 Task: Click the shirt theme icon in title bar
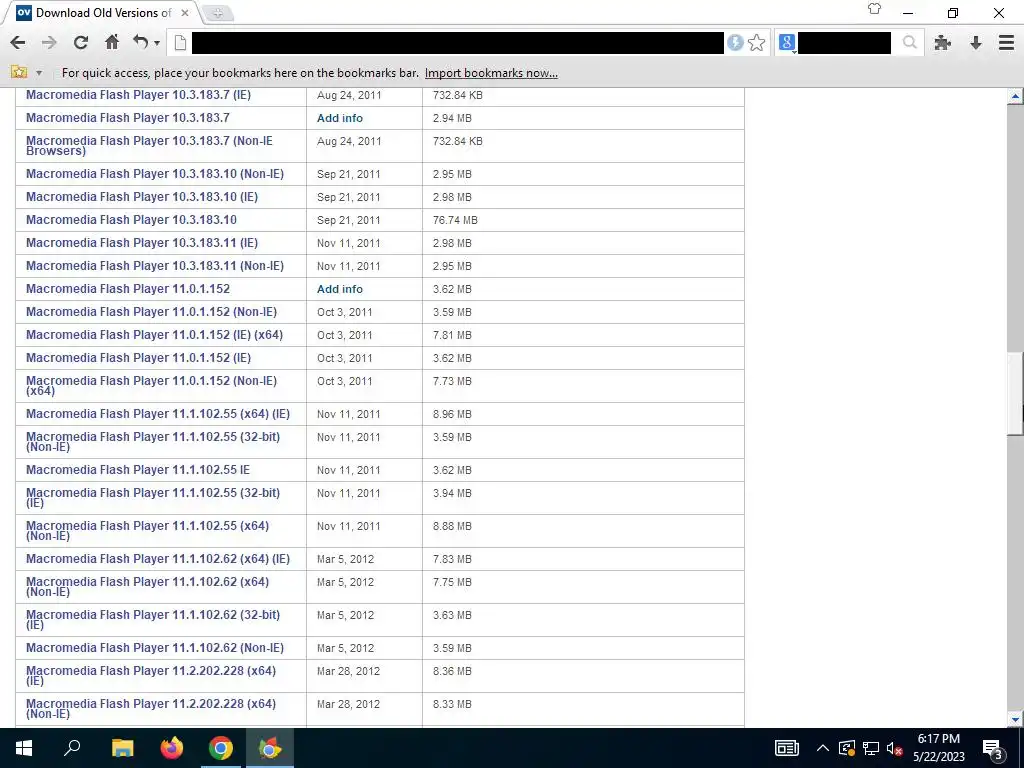[874, 9]
